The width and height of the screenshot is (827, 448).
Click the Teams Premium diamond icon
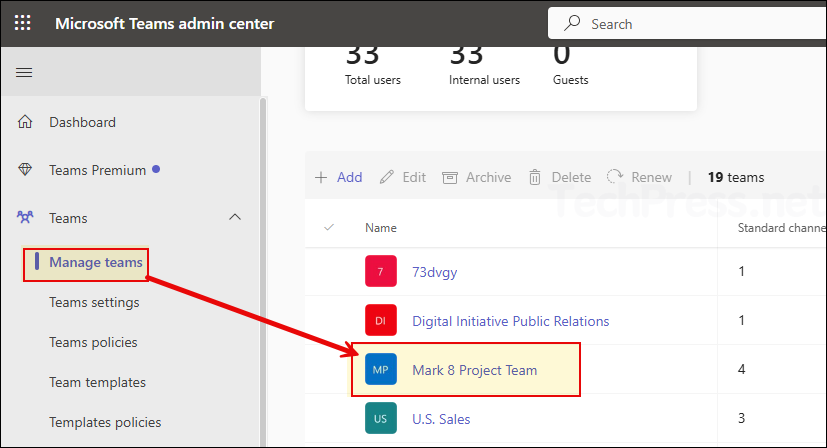coord(25,170)
